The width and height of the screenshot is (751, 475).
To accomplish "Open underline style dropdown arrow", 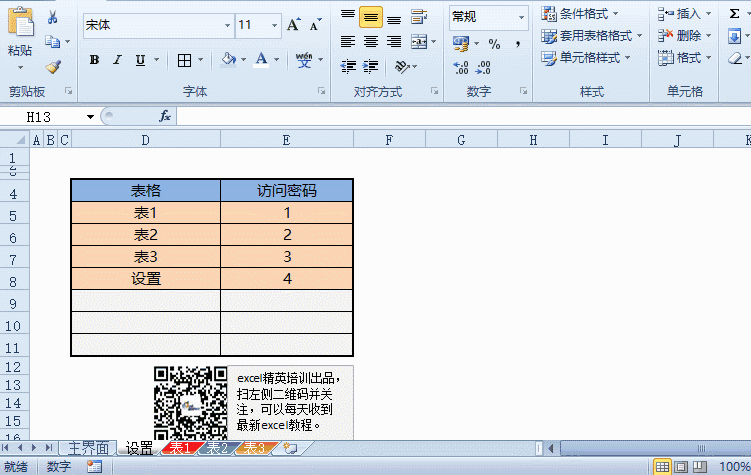I will (x=156, y=60).
